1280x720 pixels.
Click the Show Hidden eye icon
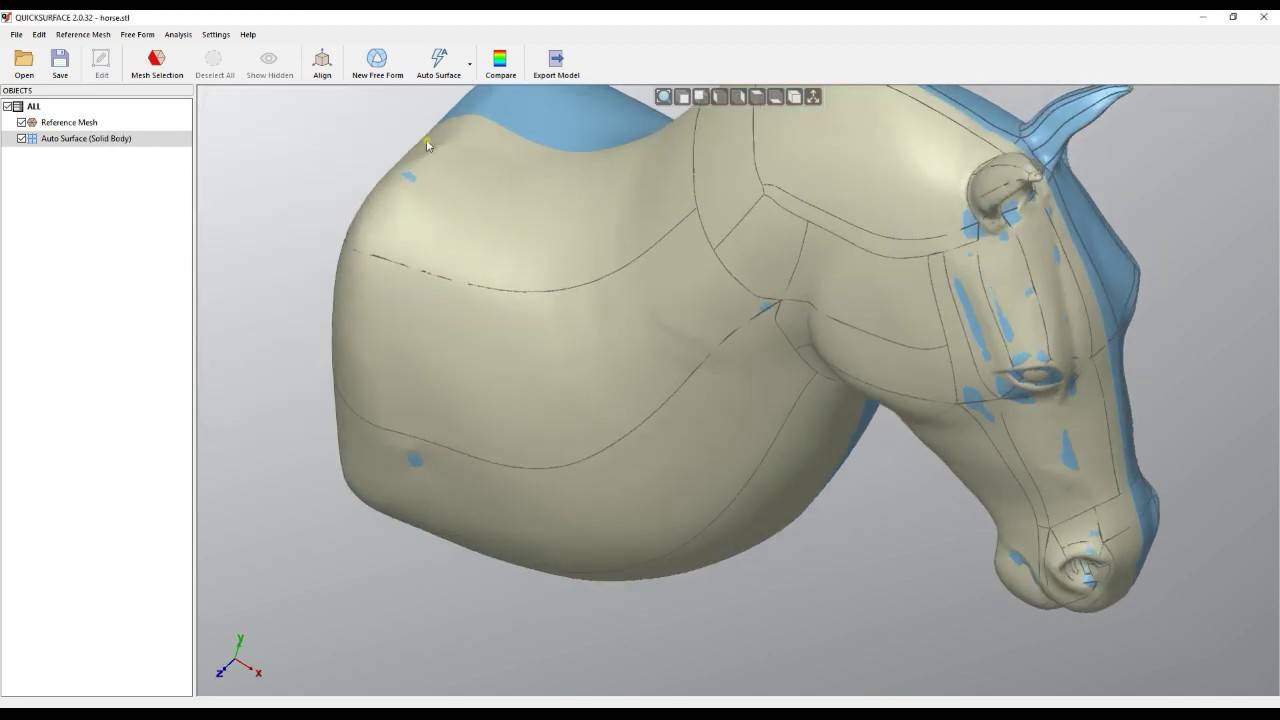pyautogui.click(x=269, y=64)
